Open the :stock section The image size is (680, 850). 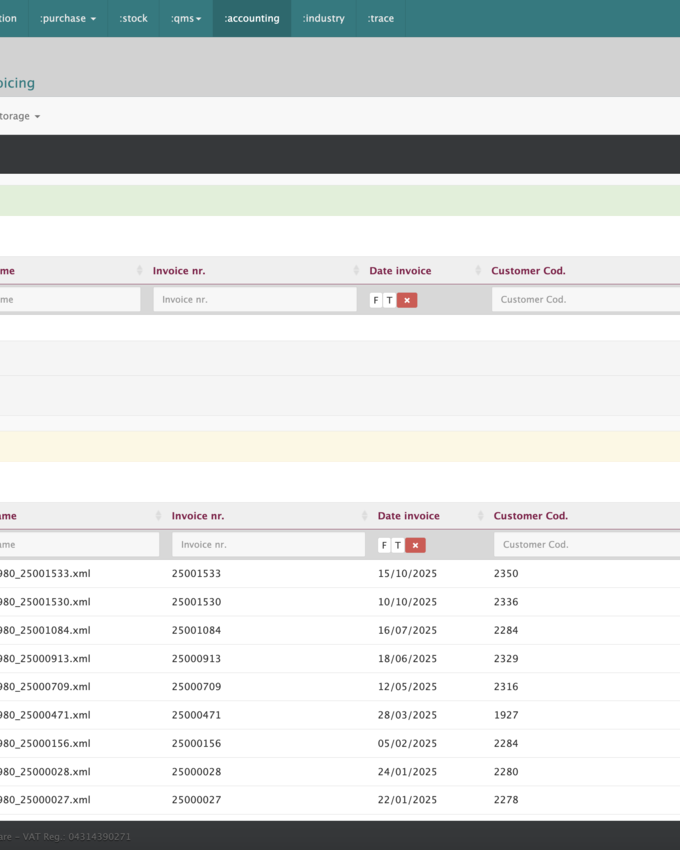(x=133, y=18)
